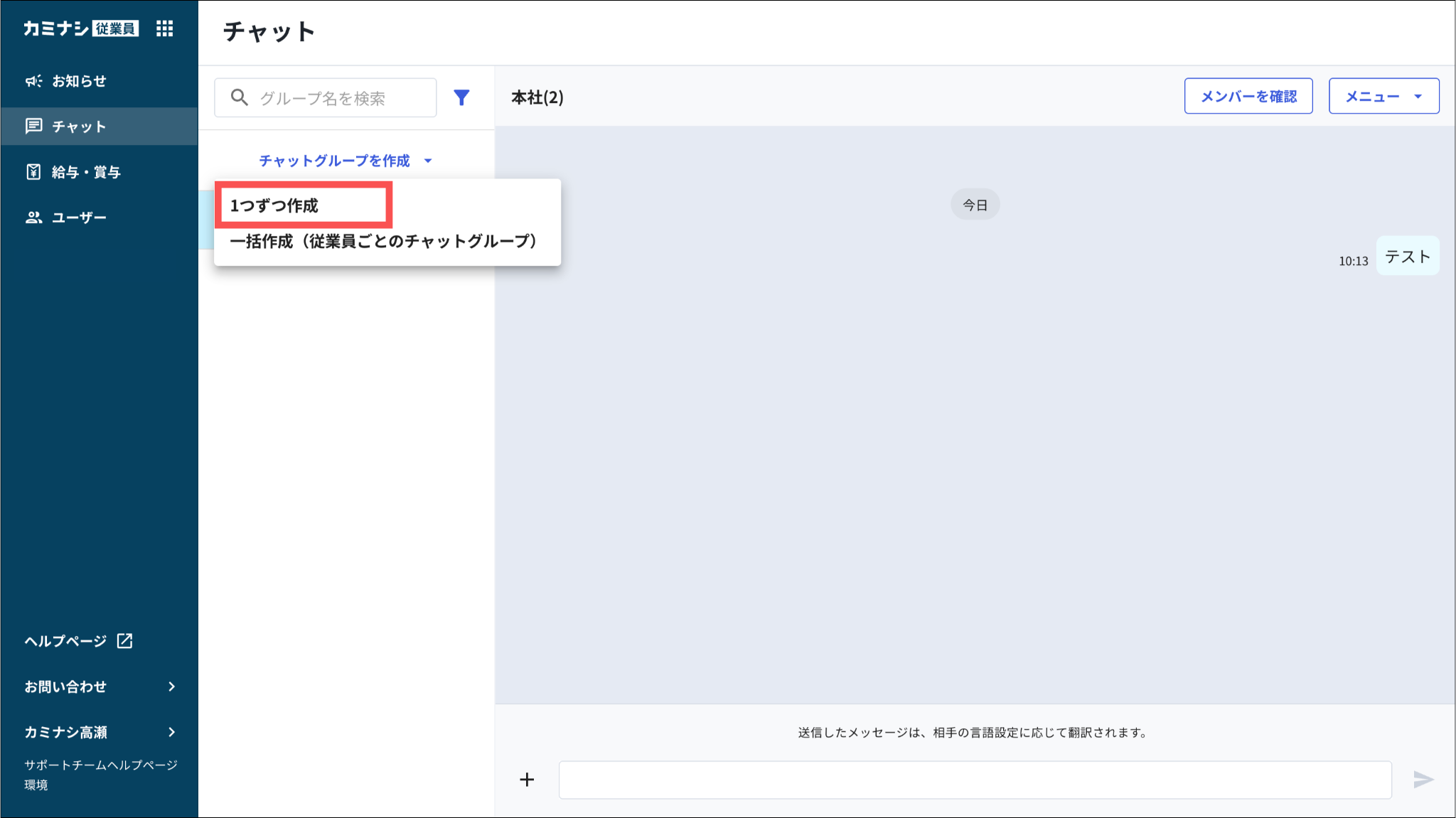The height and width of the screenshot is (818, 1456).
Task: Click the plus attachment icon
Action: (527, 780)
